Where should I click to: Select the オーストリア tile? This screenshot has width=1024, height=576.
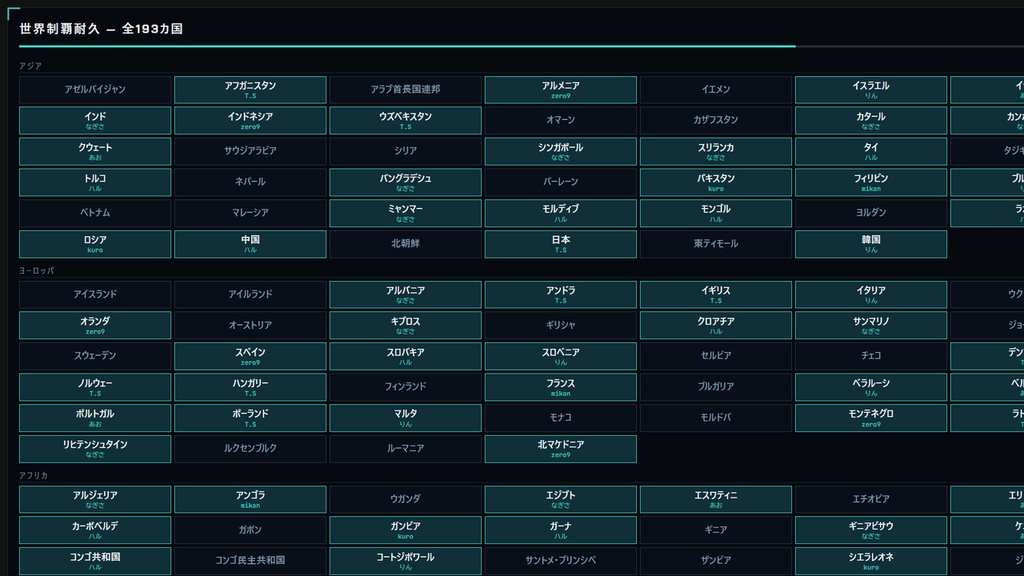point(250,325)
